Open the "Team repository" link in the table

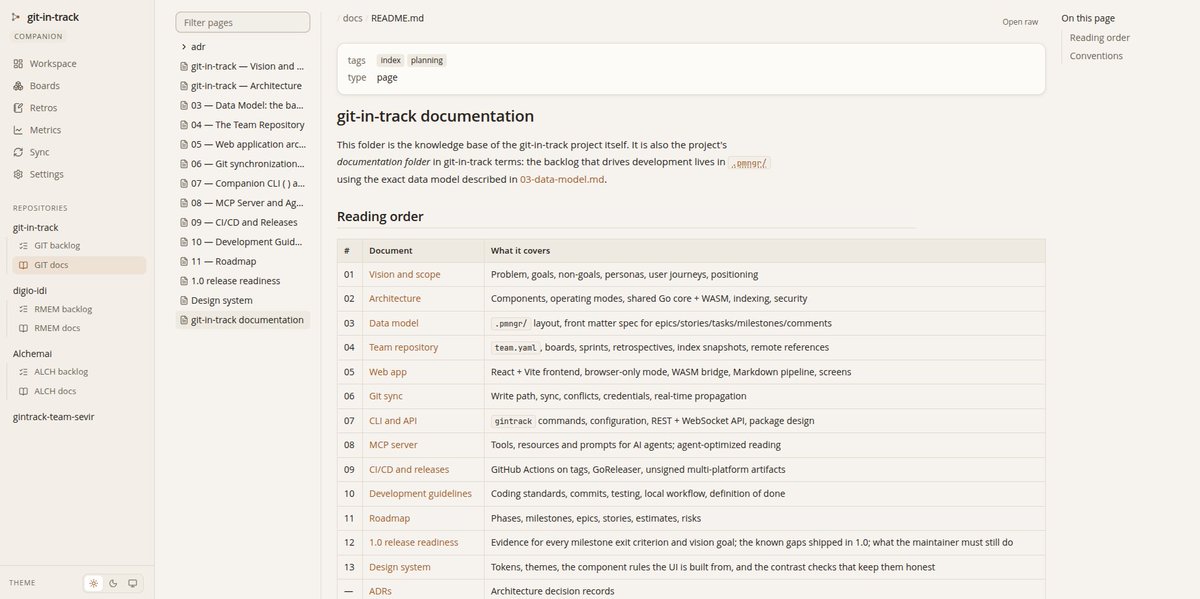coord(403,347)
